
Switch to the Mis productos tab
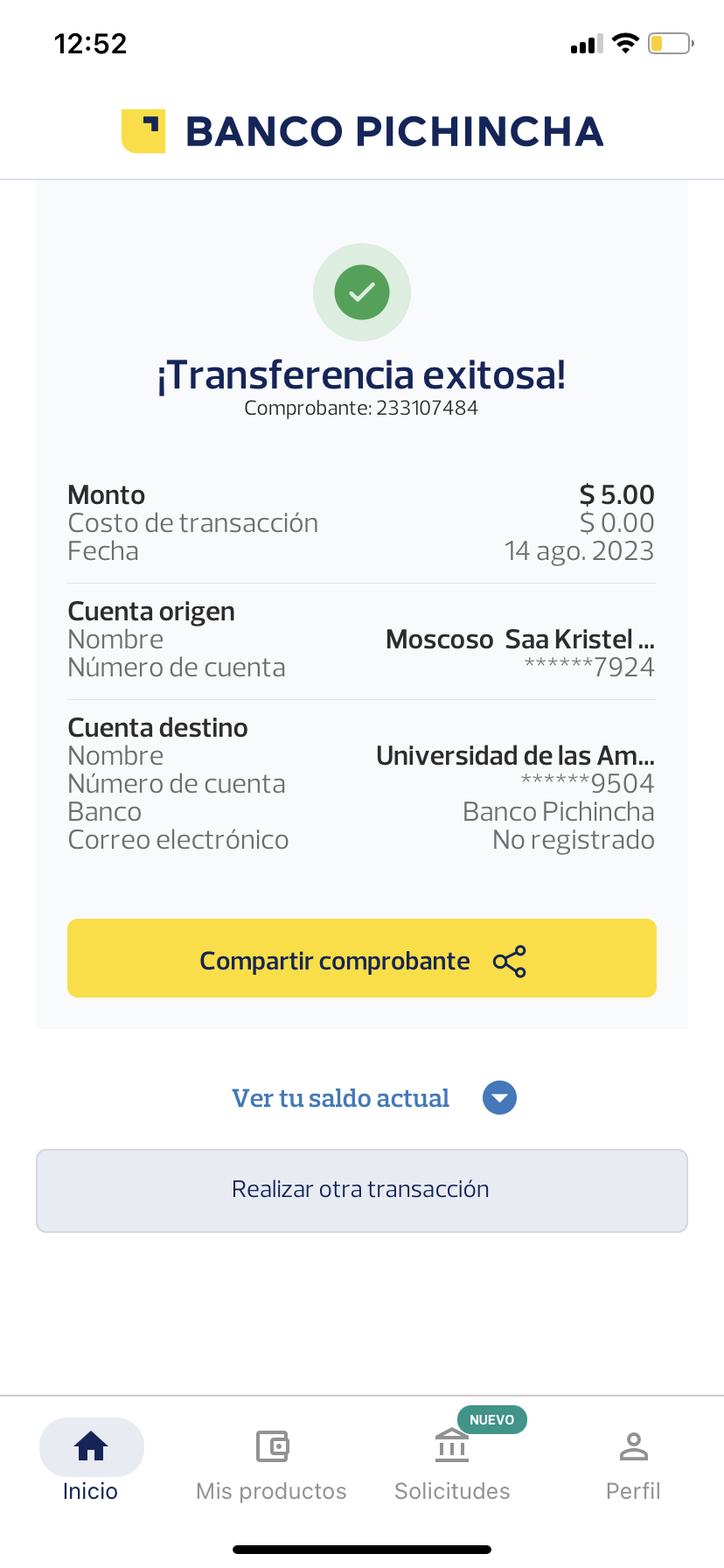click(272, 1491)
